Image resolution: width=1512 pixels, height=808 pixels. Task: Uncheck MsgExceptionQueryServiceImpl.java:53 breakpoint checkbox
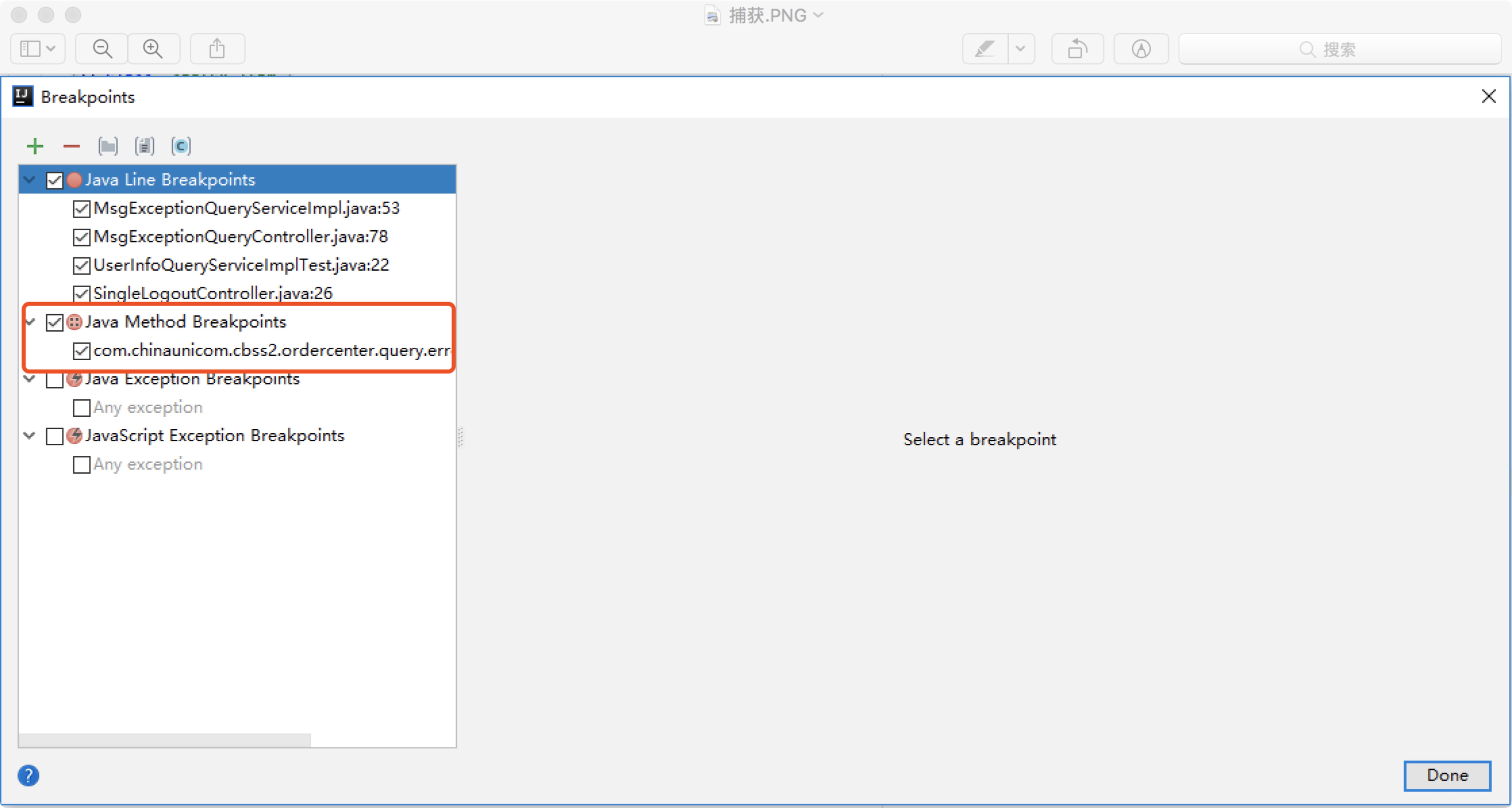click(x=81, y=209)
